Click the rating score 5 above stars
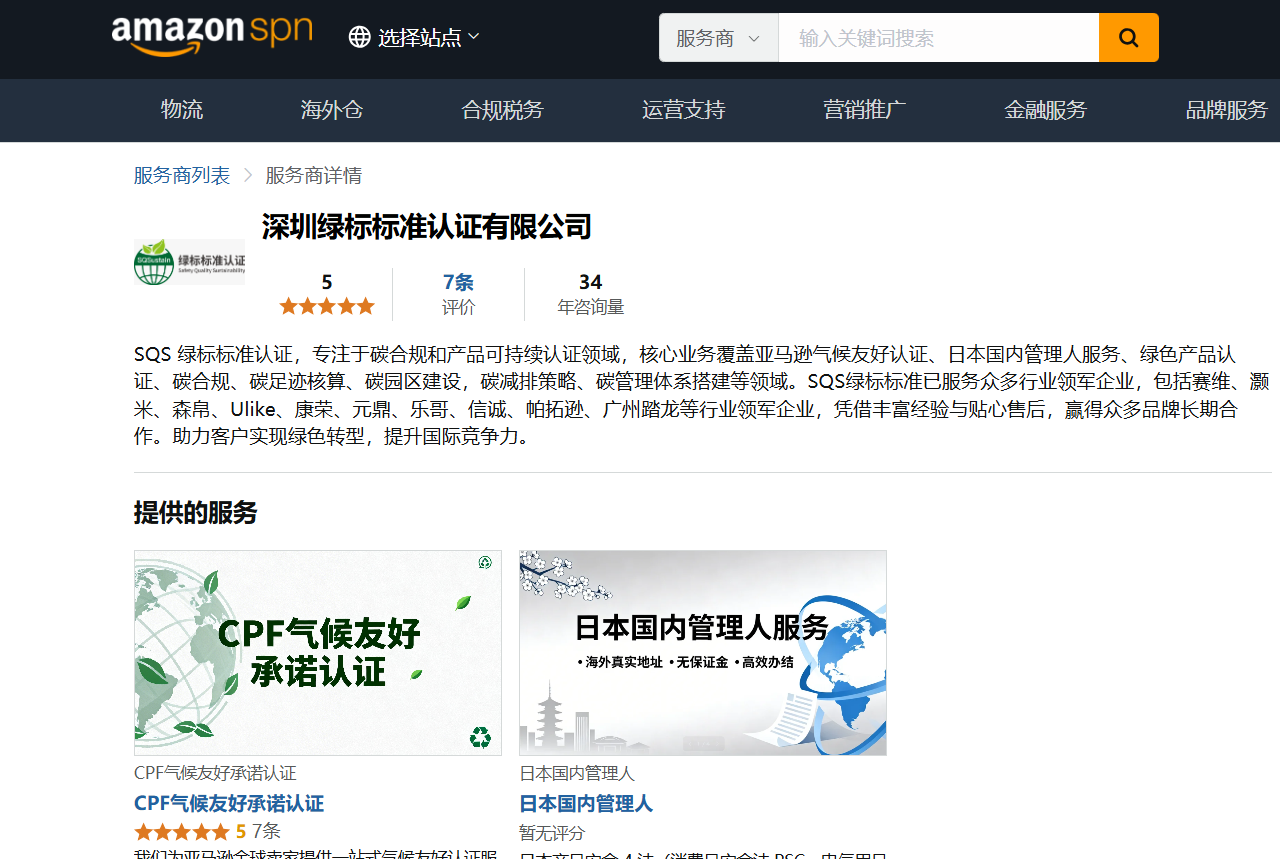The height and width of the screenshot is (859, 1280). (327, 282)
